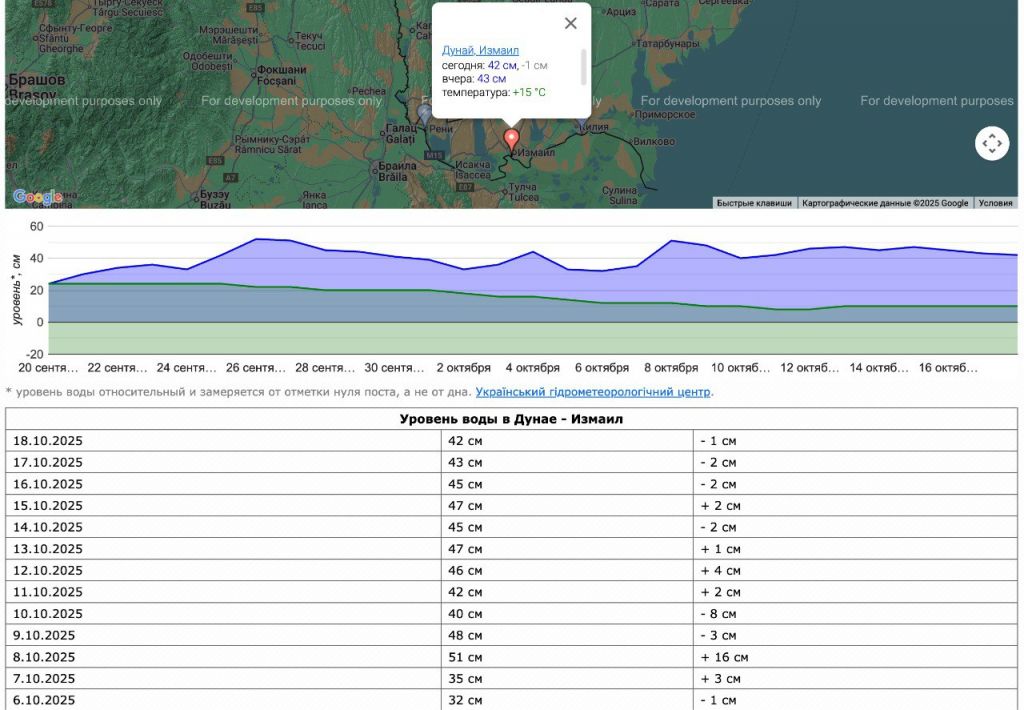Click the 51 см value for 8.10.2025

click(x=465, y=658)
